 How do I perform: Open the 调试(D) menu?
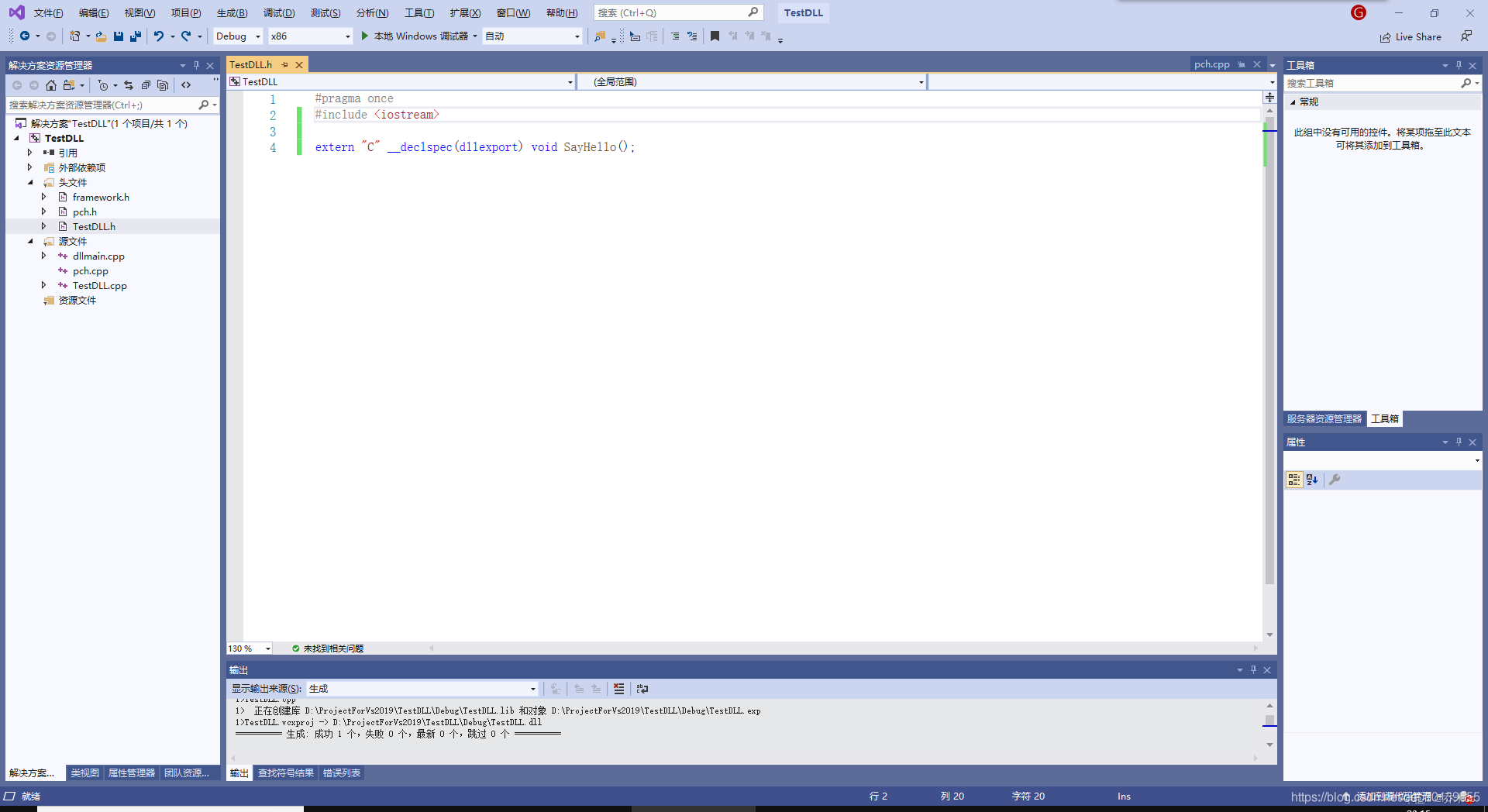278,12
